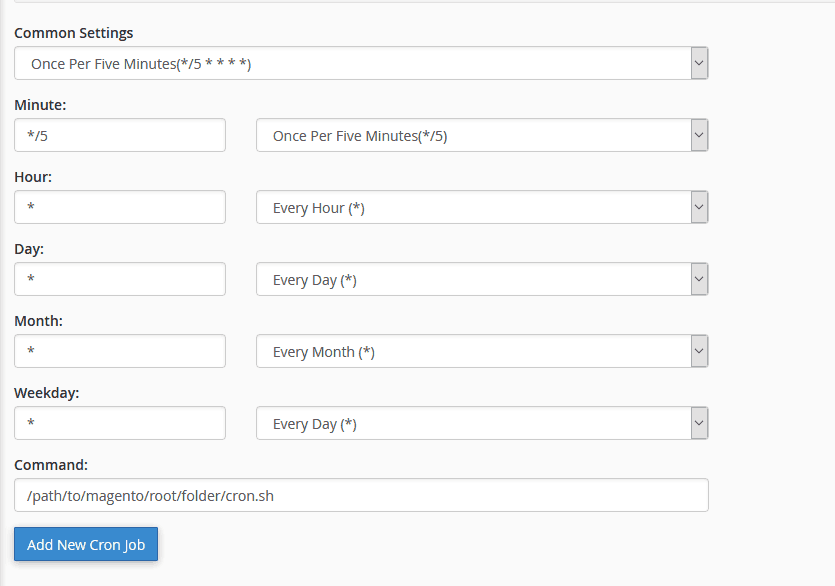Screen dimensions: 835x586
Task: Open the Every Month dropdown
Action: (480, 351)
